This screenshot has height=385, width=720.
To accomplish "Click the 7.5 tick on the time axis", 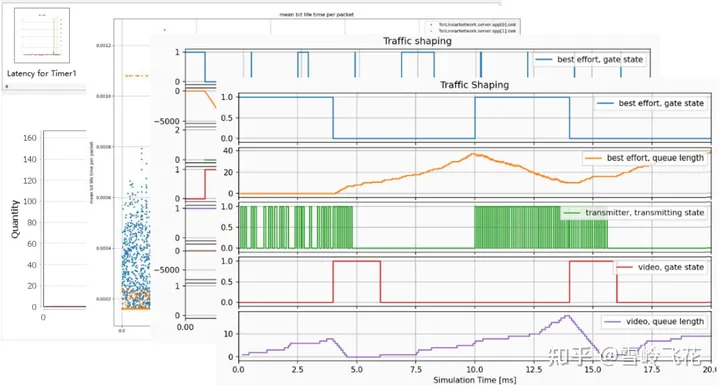I will [416, 369].
